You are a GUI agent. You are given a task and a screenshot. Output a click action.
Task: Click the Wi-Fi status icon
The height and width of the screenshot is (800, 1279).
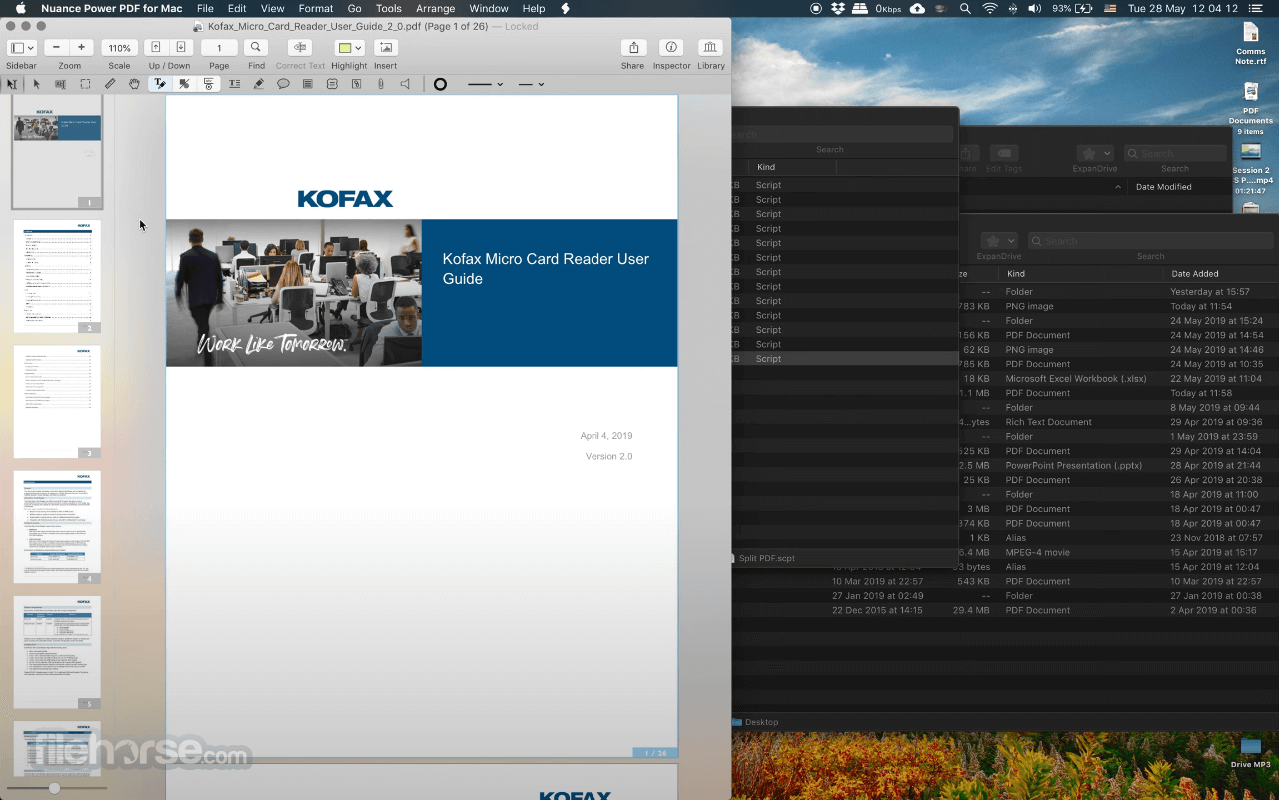click(989, 8)
